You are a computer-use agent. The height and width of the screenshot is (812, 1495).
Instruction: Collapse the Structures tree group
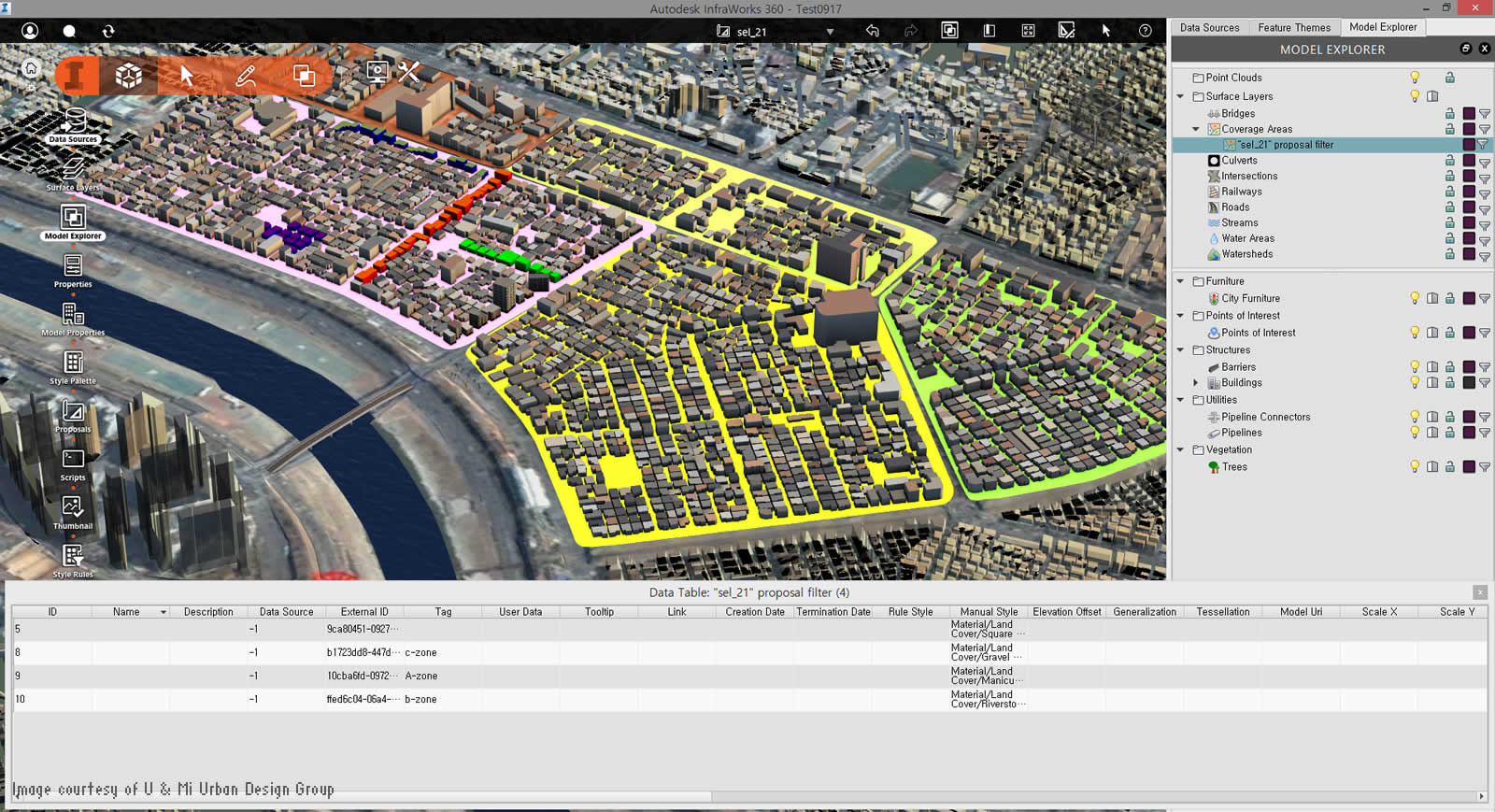(x=1180, y=350)
